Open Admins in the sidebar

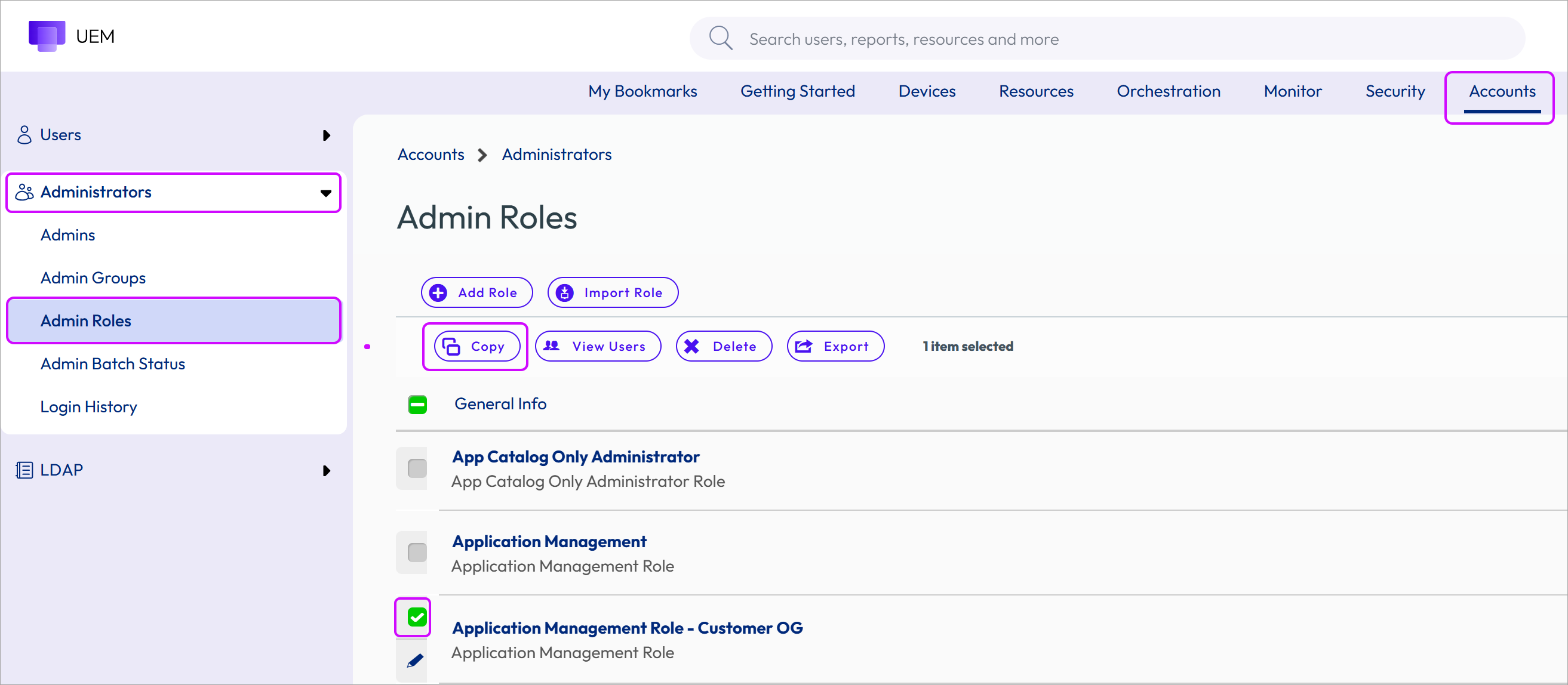[x=67, y=235]
